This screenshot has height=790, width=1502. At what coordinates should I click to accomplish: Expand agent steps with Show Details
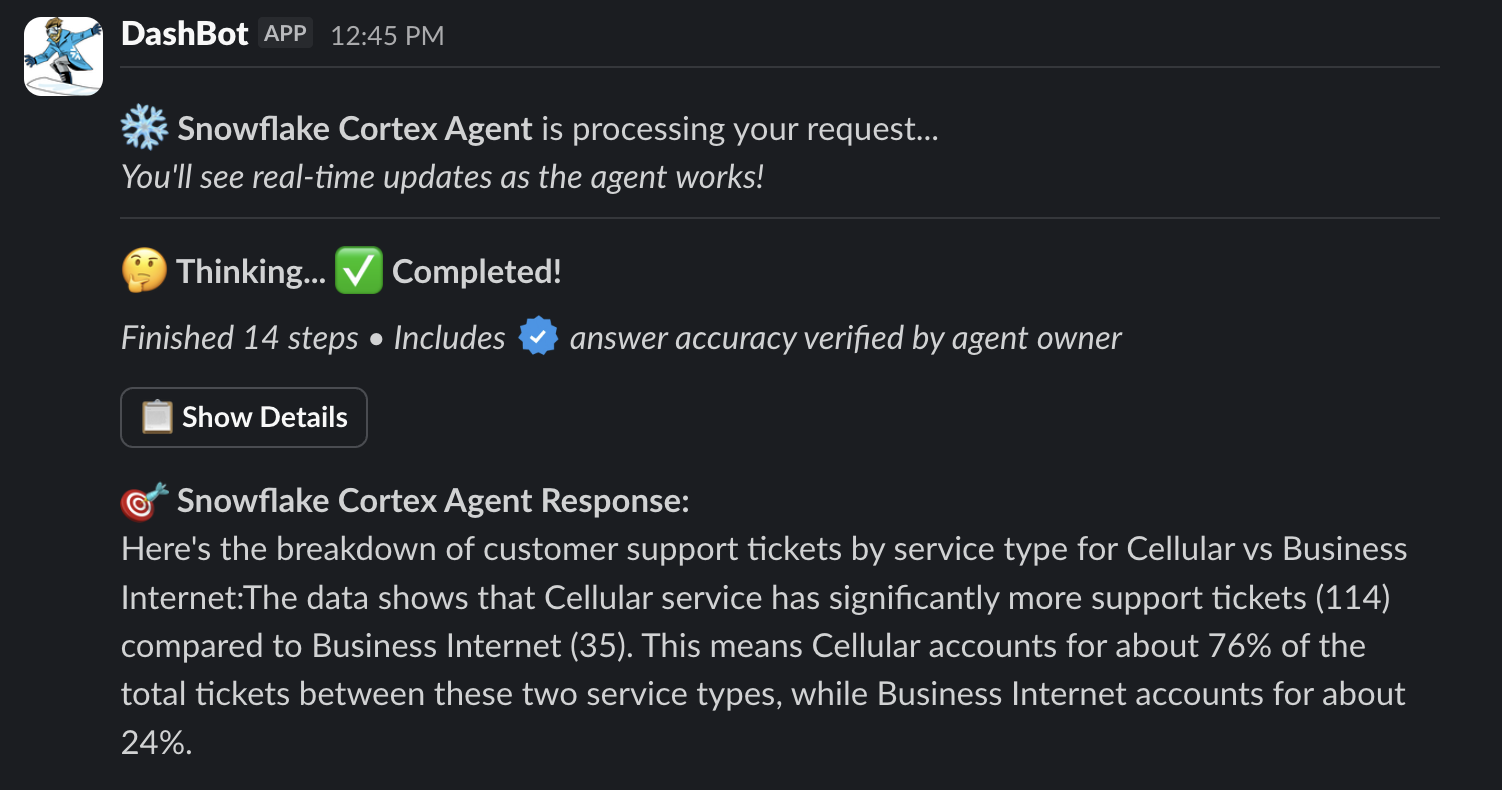[244, 417]
